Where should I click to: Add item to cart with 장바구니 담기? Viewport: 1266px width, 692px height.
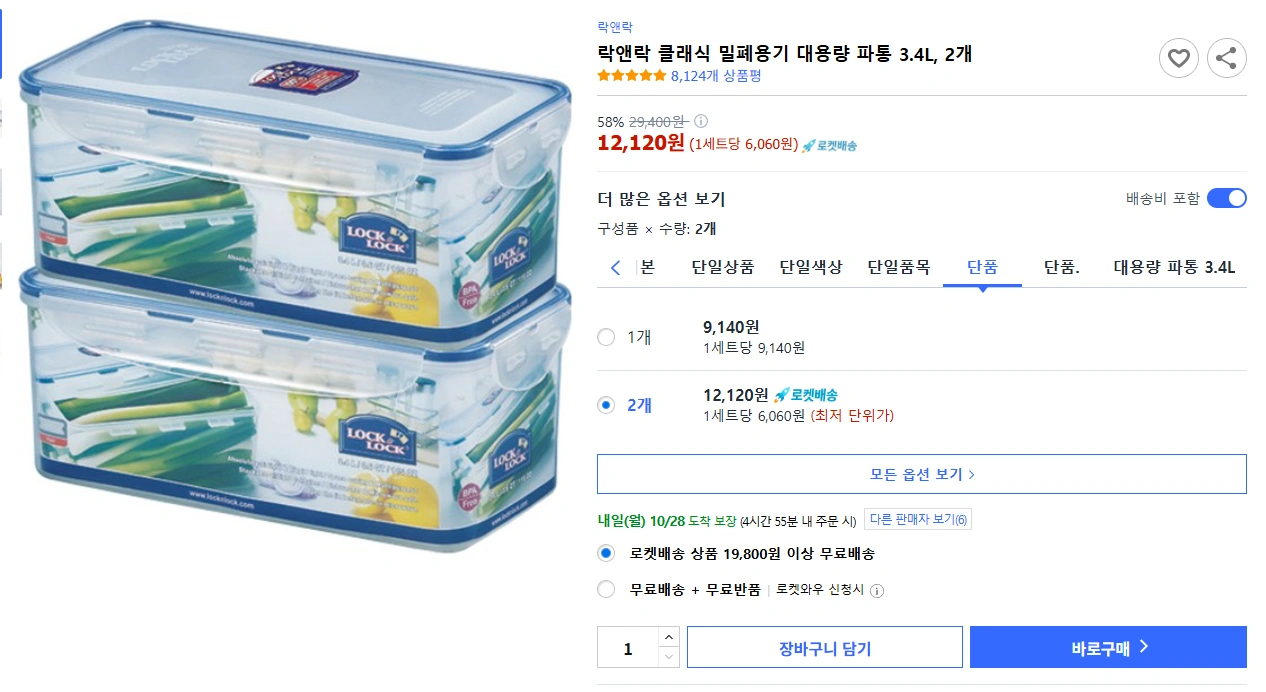pyautogui.click(x=823, y=646)
